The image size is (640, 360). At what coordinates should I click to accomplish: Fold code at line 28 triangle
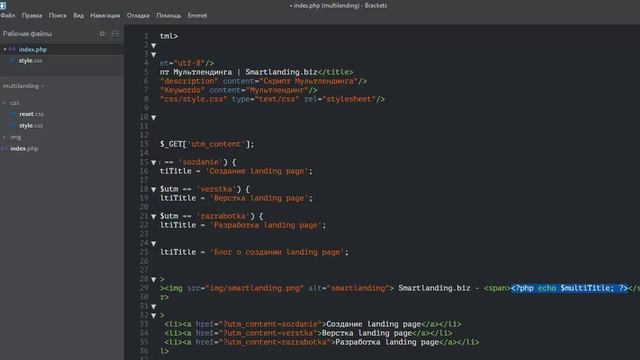point(153,280)
